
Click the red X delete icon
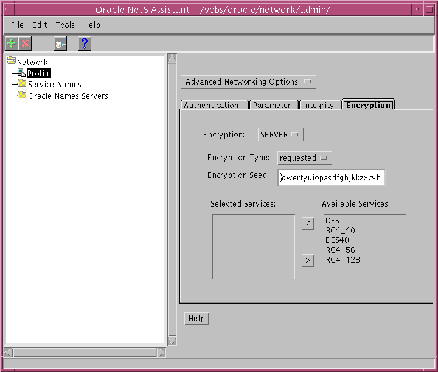coord(25,44)
